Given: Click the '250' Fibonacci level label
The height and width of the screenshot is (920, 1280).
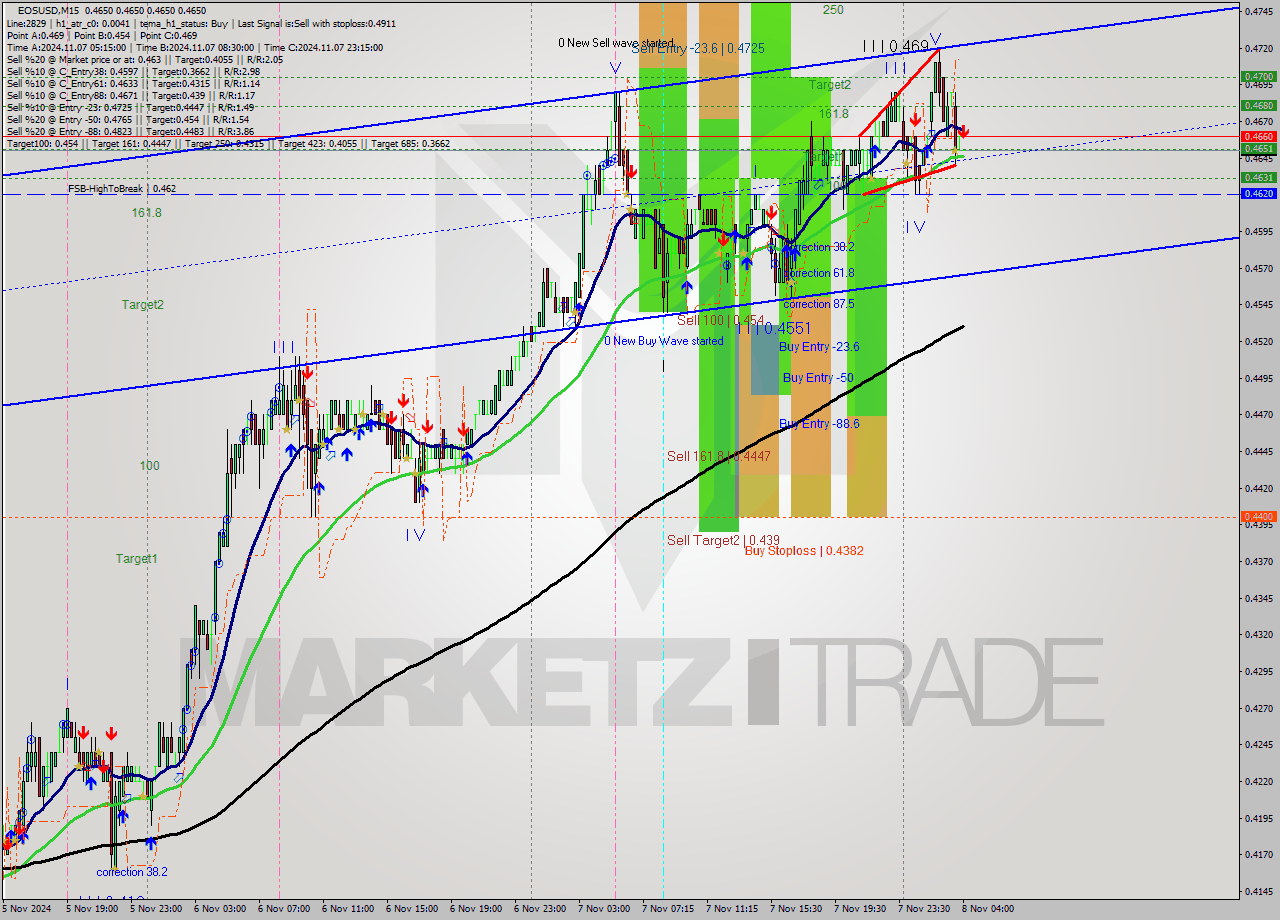Looking at the screenshot, I should tap(833, 10).
